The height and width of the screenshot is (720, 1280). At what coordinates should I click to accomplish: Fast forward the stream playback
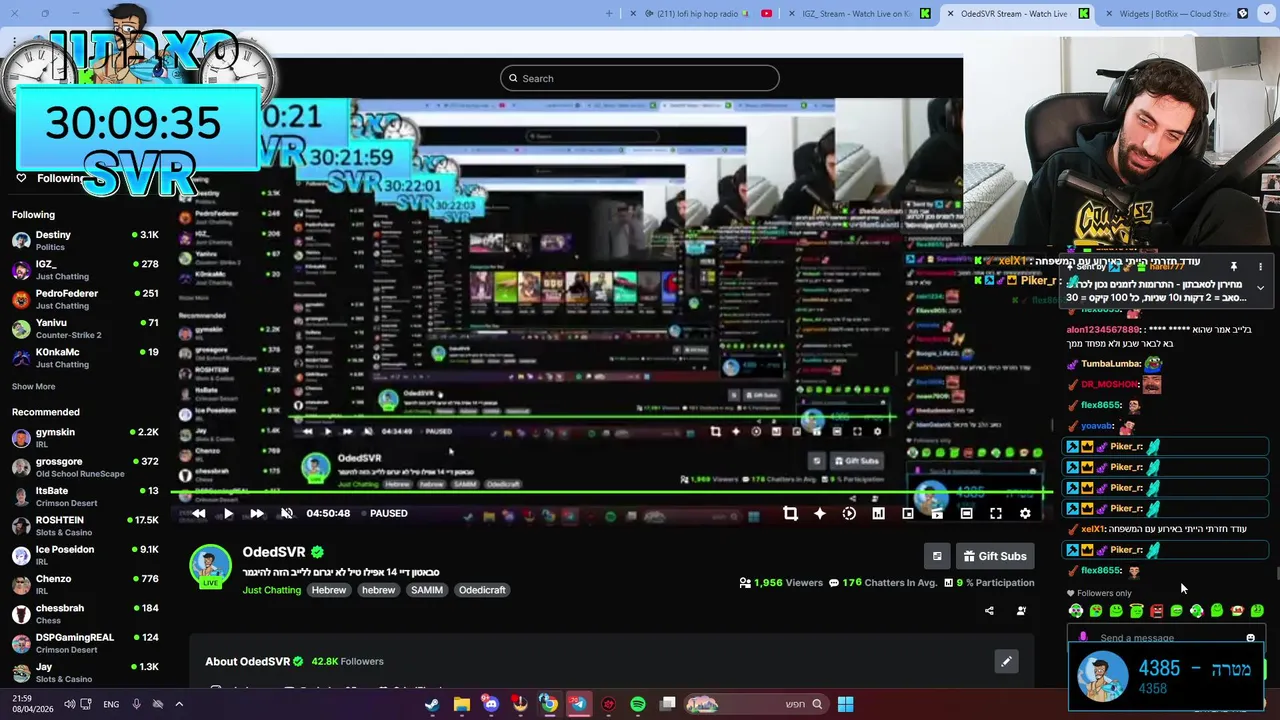pos(257,513)
